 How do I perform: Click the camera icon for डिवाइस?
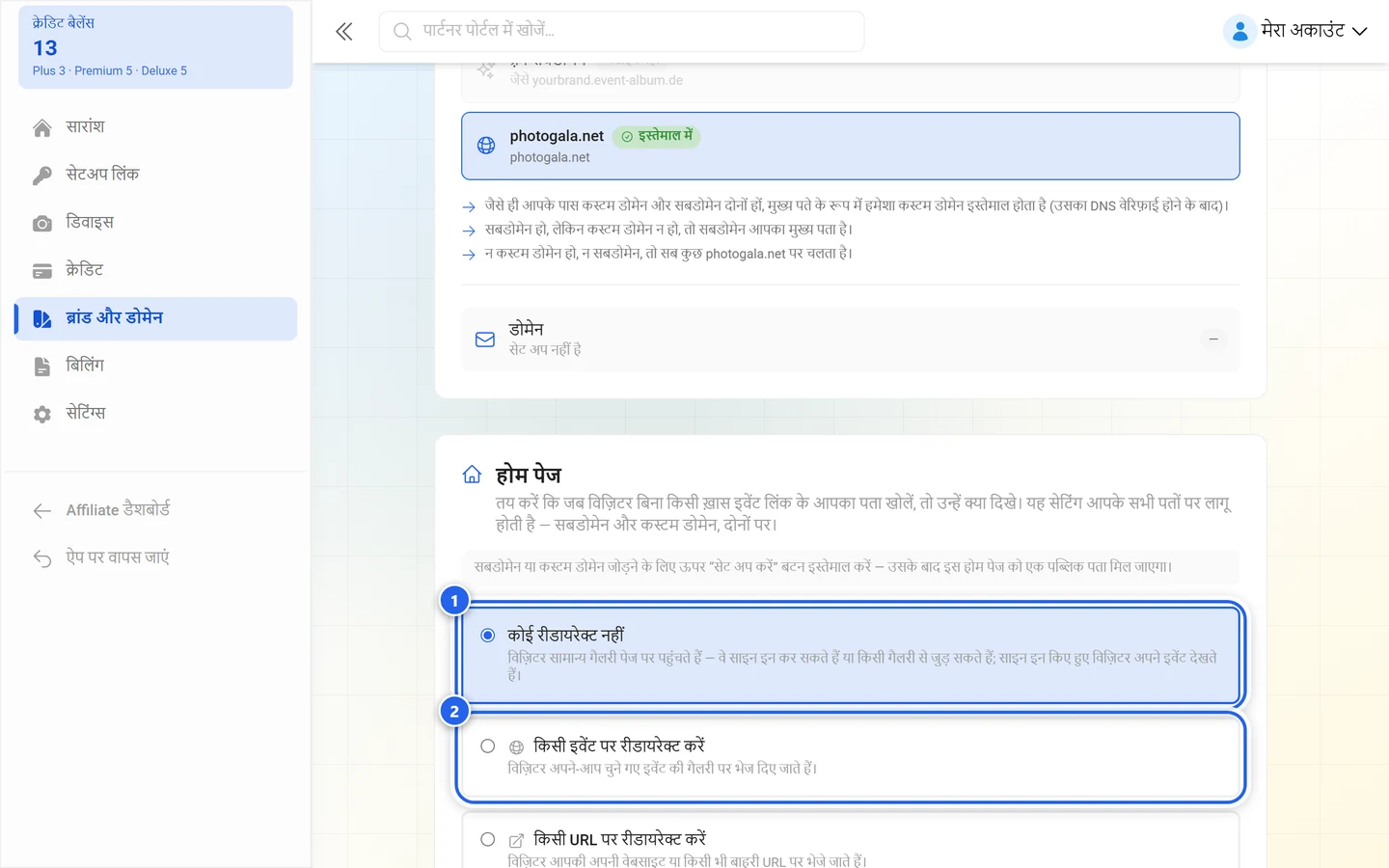(42, 224)
